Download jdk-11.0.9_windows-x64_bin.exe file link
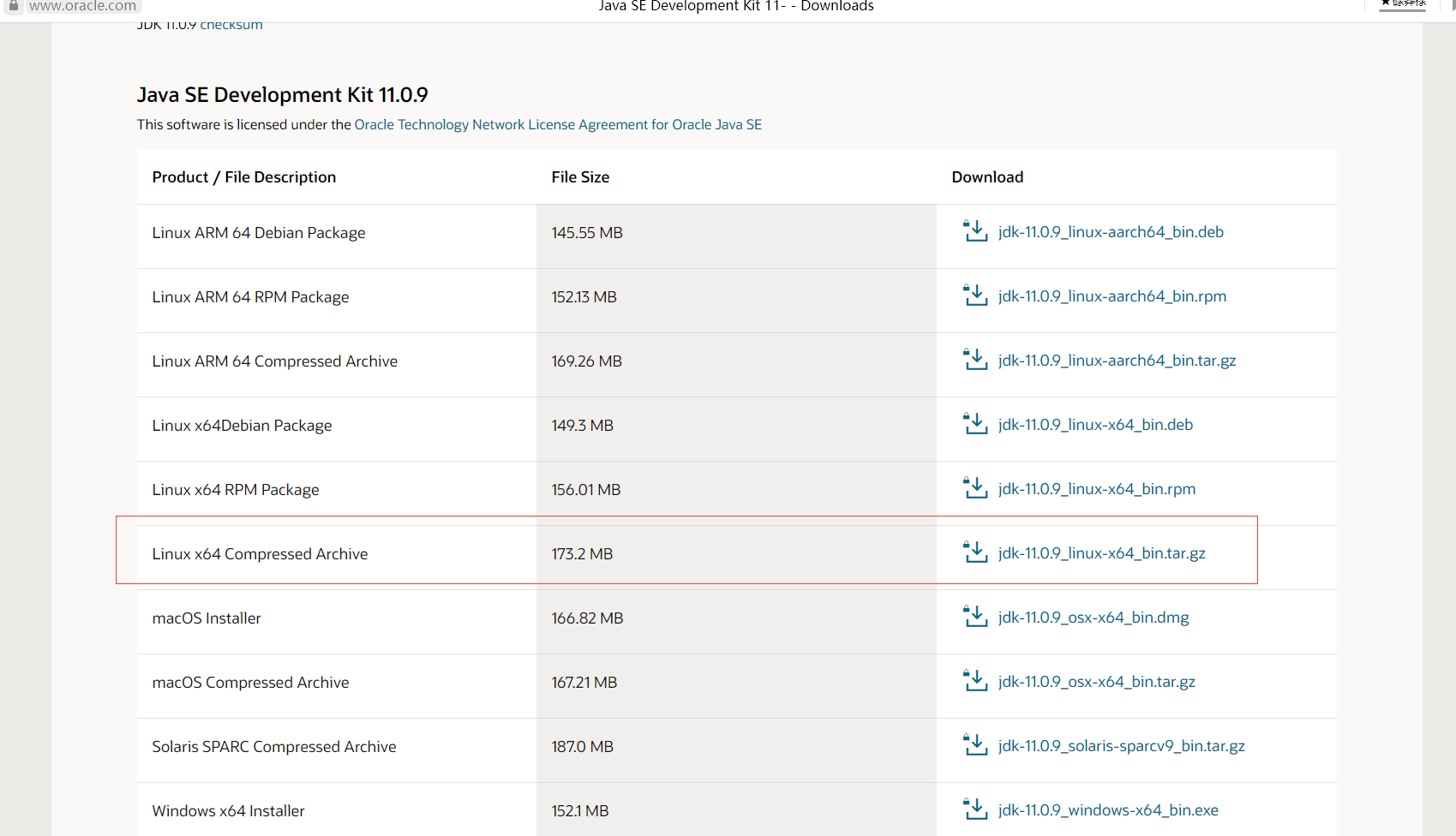Image resolution: width=1456 pixels, height=836 pixels. pyautogui.click(x=1108, y=810)
